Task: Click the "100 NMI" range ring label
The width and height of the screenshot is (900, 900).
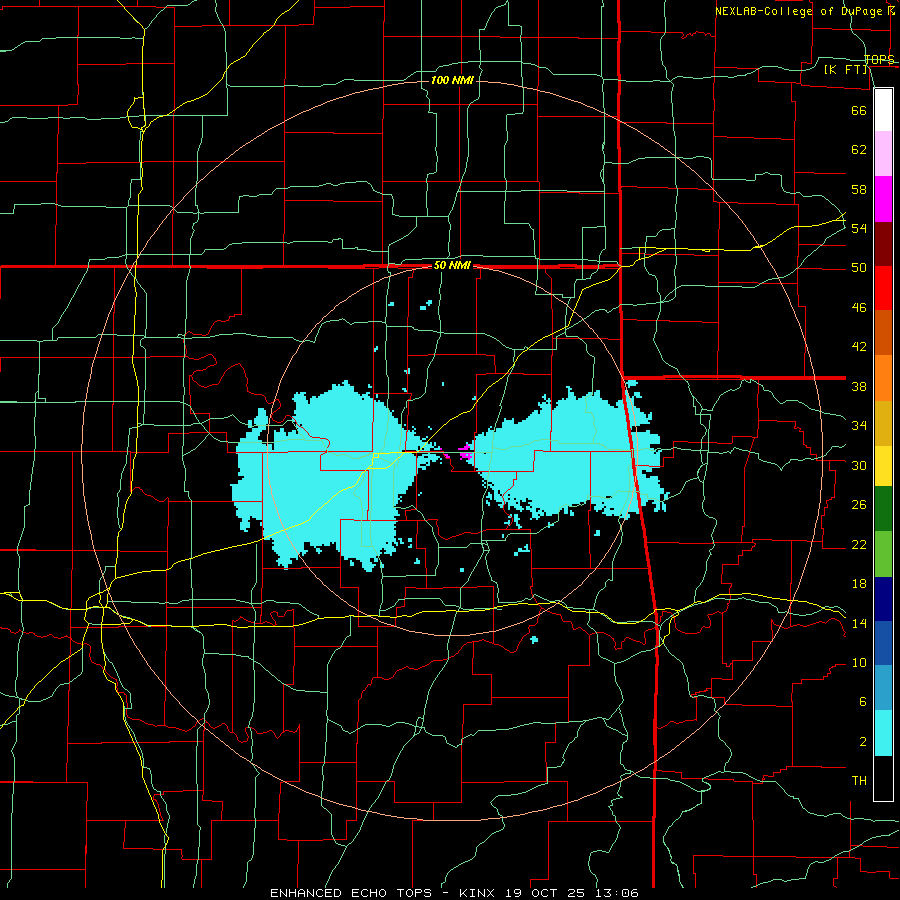Action: (x=452, y=80)
